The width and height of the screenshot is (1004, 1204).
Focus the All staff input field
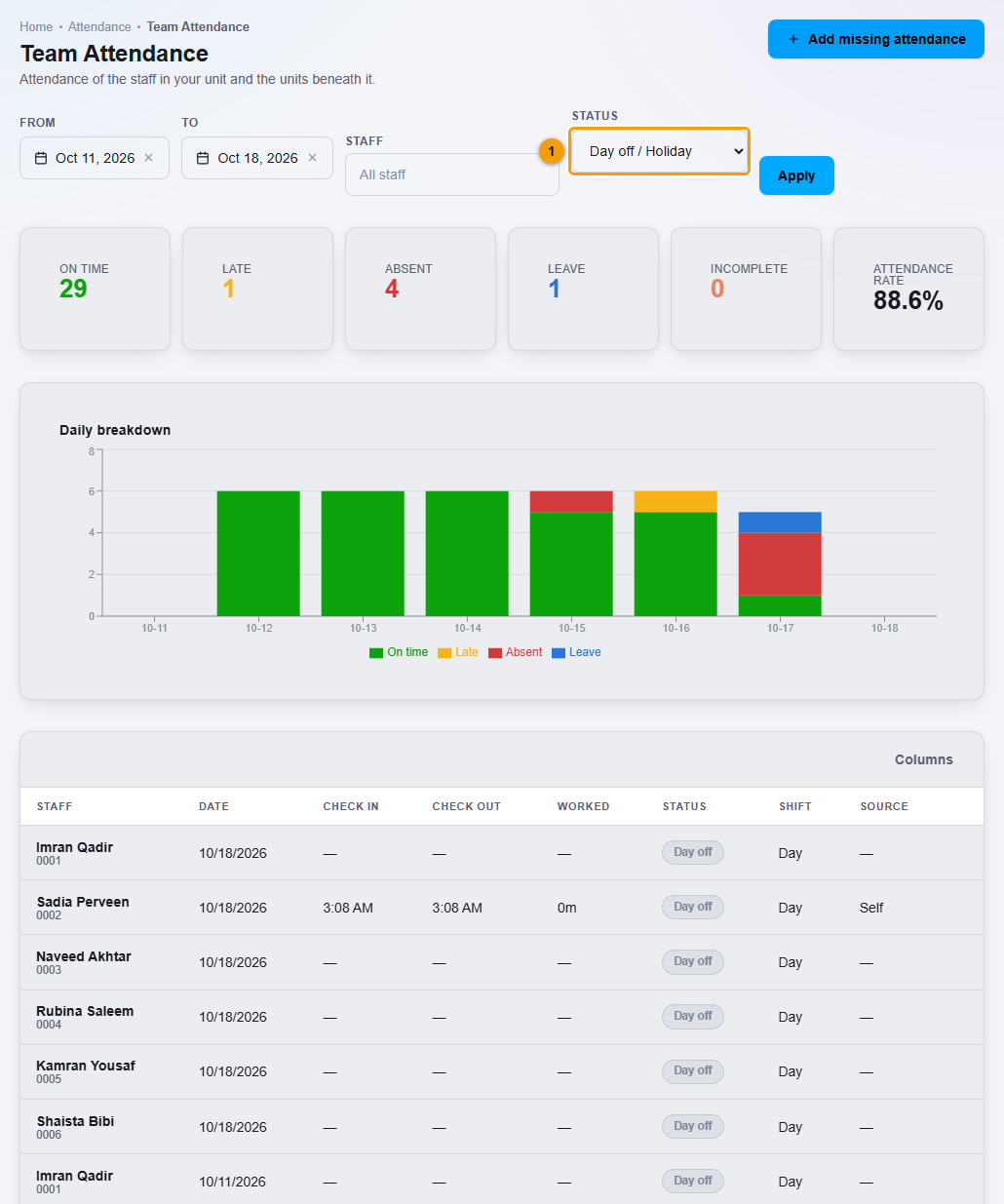pyautogui.click(x=452, y=175)
